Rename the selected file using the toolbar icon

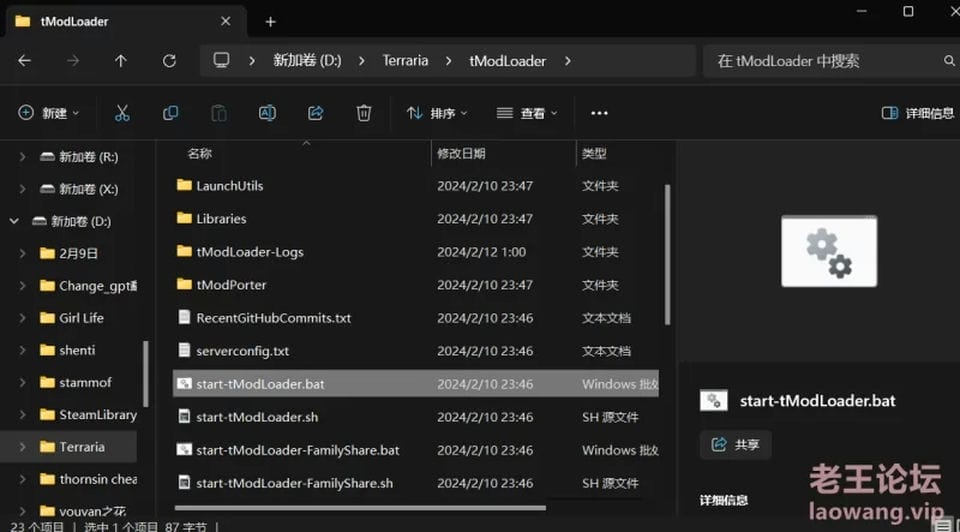pos(268,113)
